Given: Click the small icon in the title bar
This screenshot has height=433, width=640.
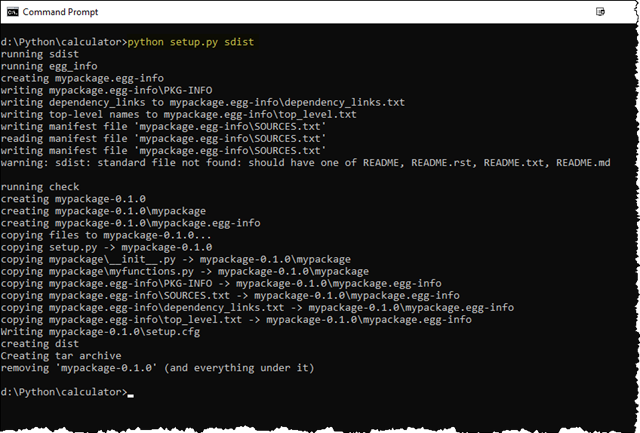Looking at the screenshot, I should click(600, 11).
